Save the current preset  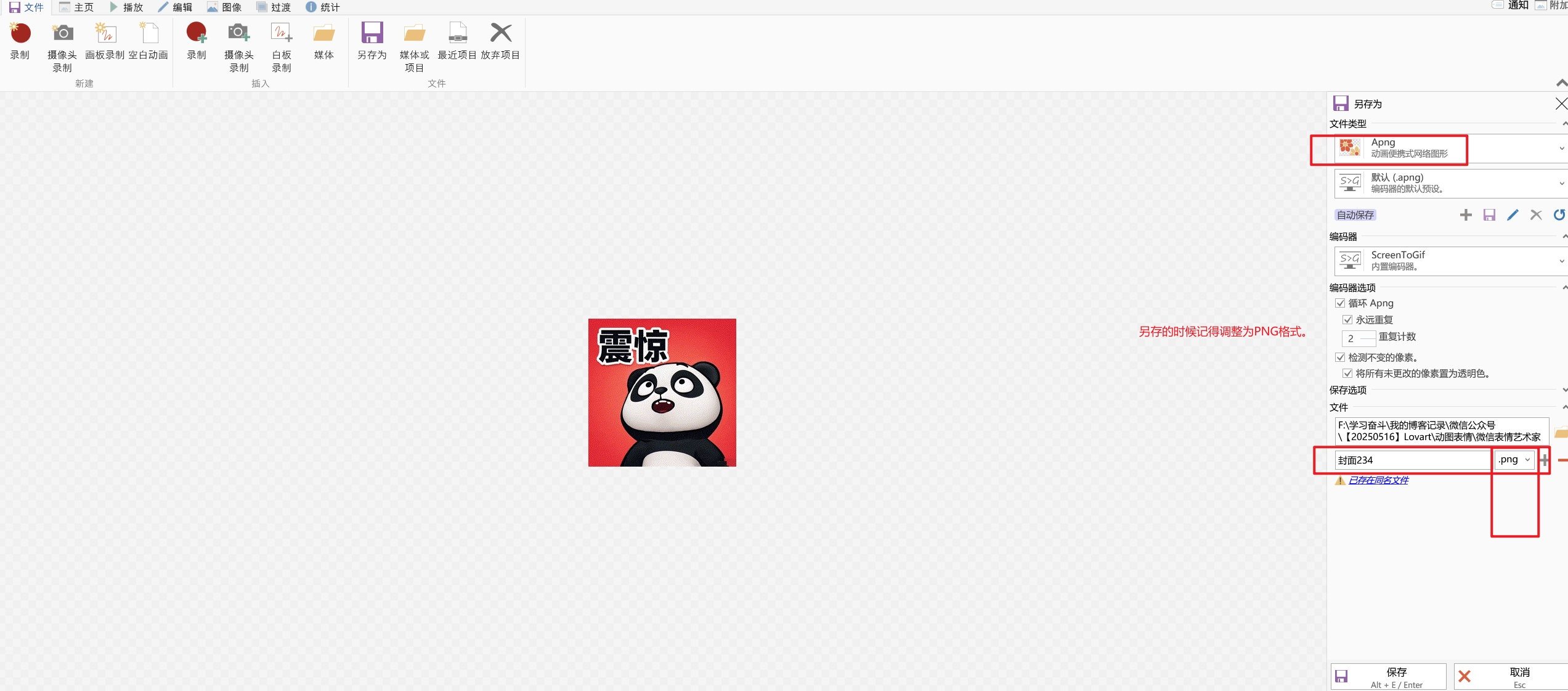click(x=1489, y=215)
